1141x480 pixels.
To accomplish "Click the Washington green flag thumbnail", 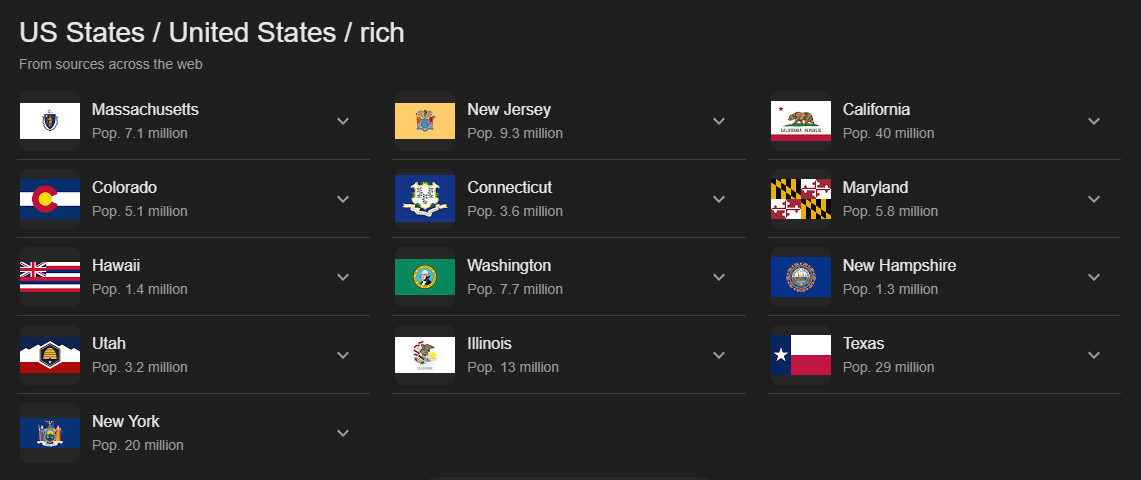I will pyautogui.click(x=425, y=276).
